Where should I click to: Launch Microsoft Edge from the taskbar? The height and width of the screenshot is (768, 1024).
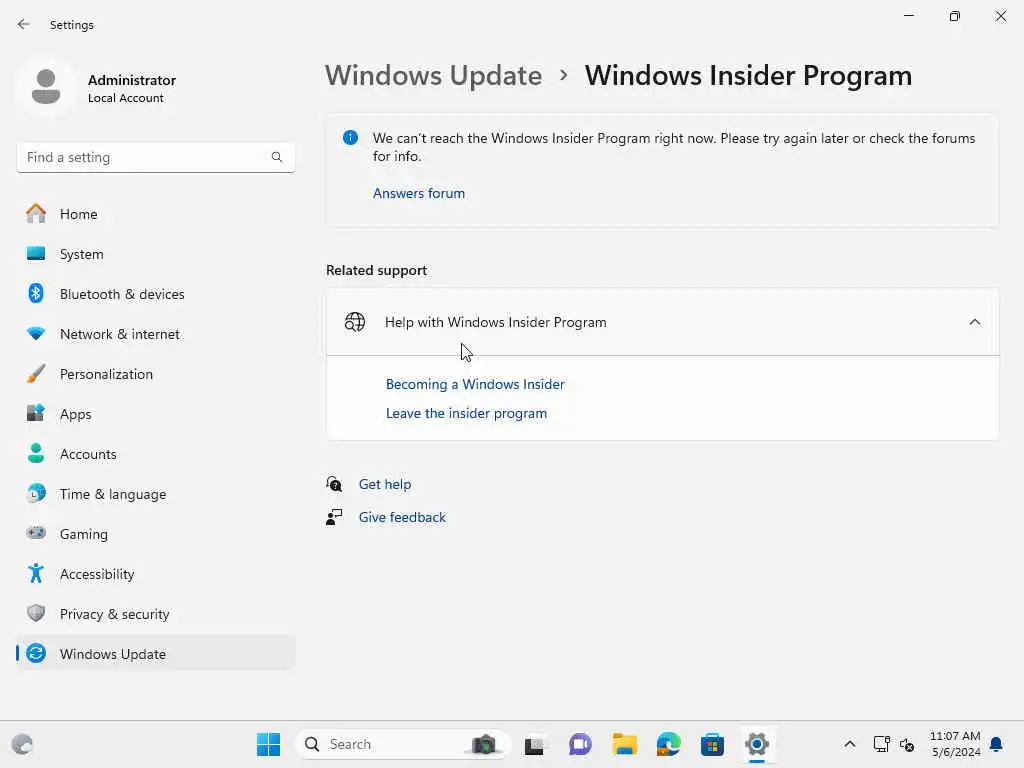669,744
